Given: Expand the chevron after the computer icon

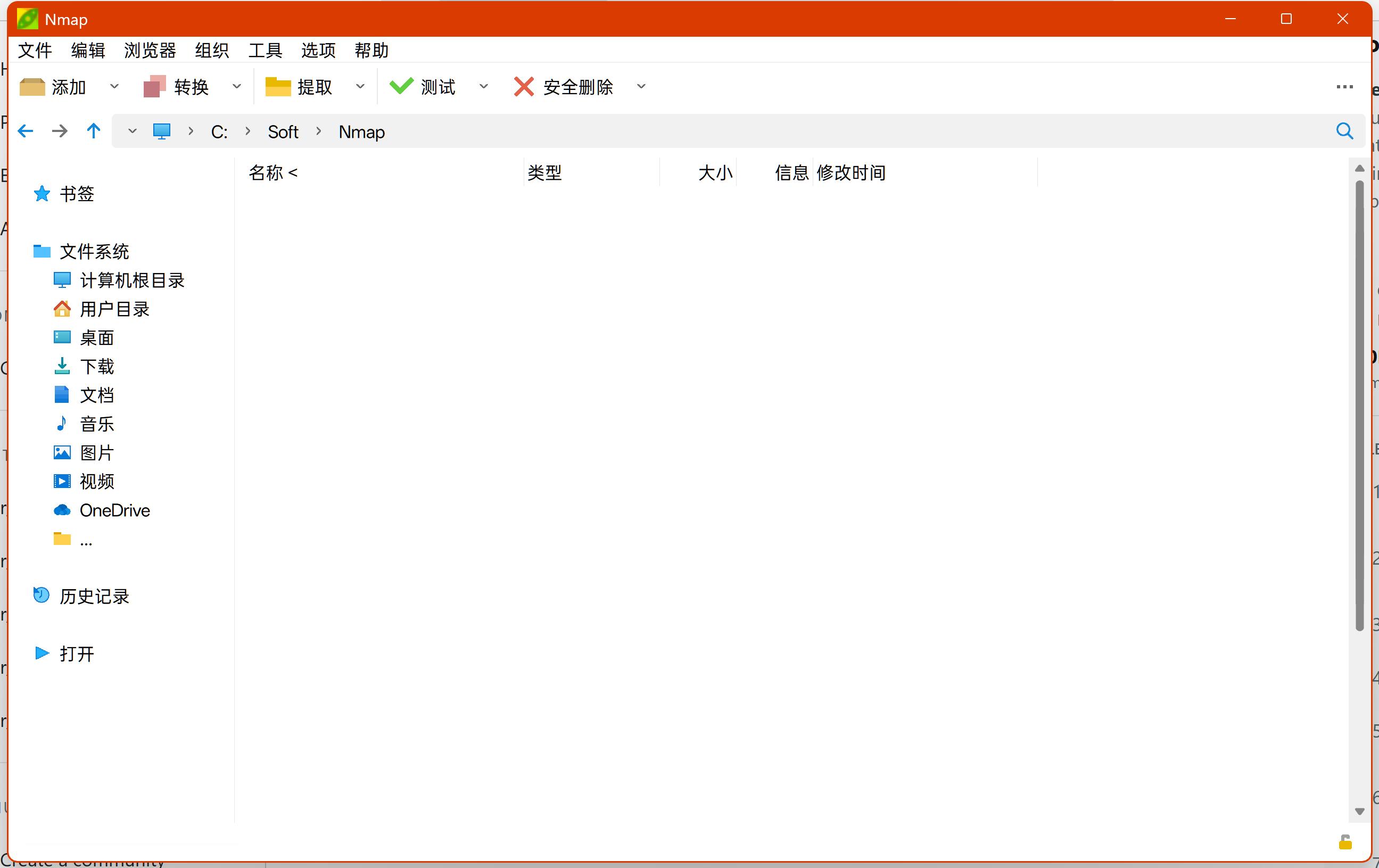Looking at the screenshot, I should point(191,131).
